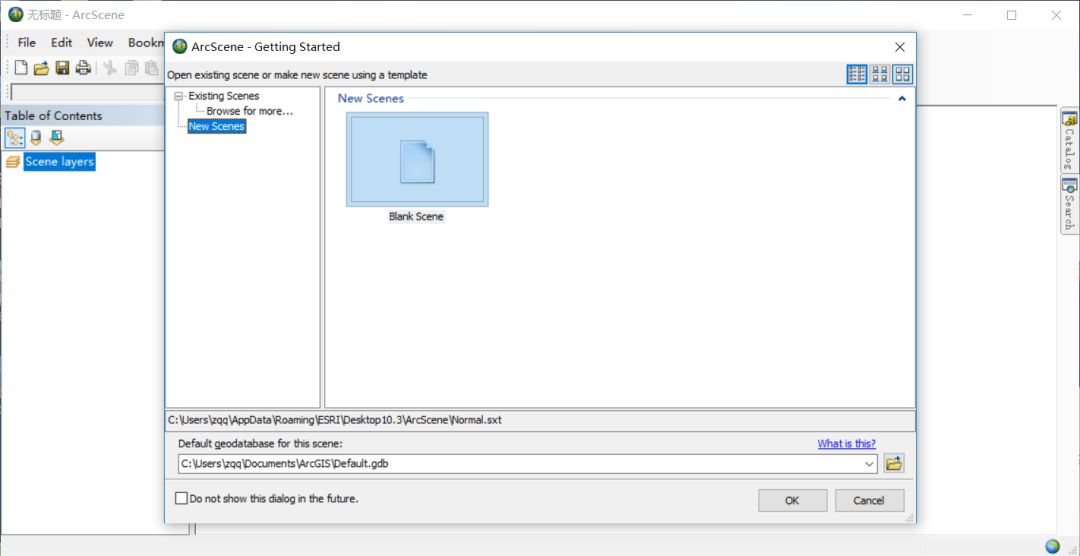The image size is (1080, 556).
Task: Click the New scene document icon
Action: pos(21,67)
